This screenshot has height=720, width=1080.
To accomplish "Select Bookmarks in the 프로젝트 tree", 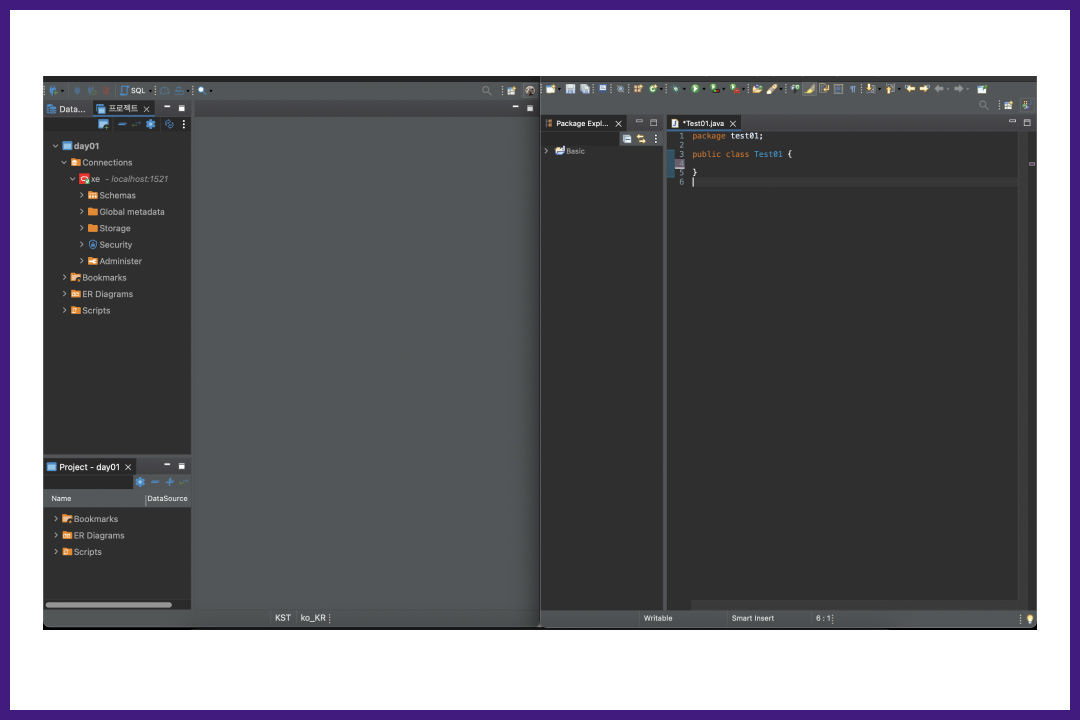I will pos(104,278).
